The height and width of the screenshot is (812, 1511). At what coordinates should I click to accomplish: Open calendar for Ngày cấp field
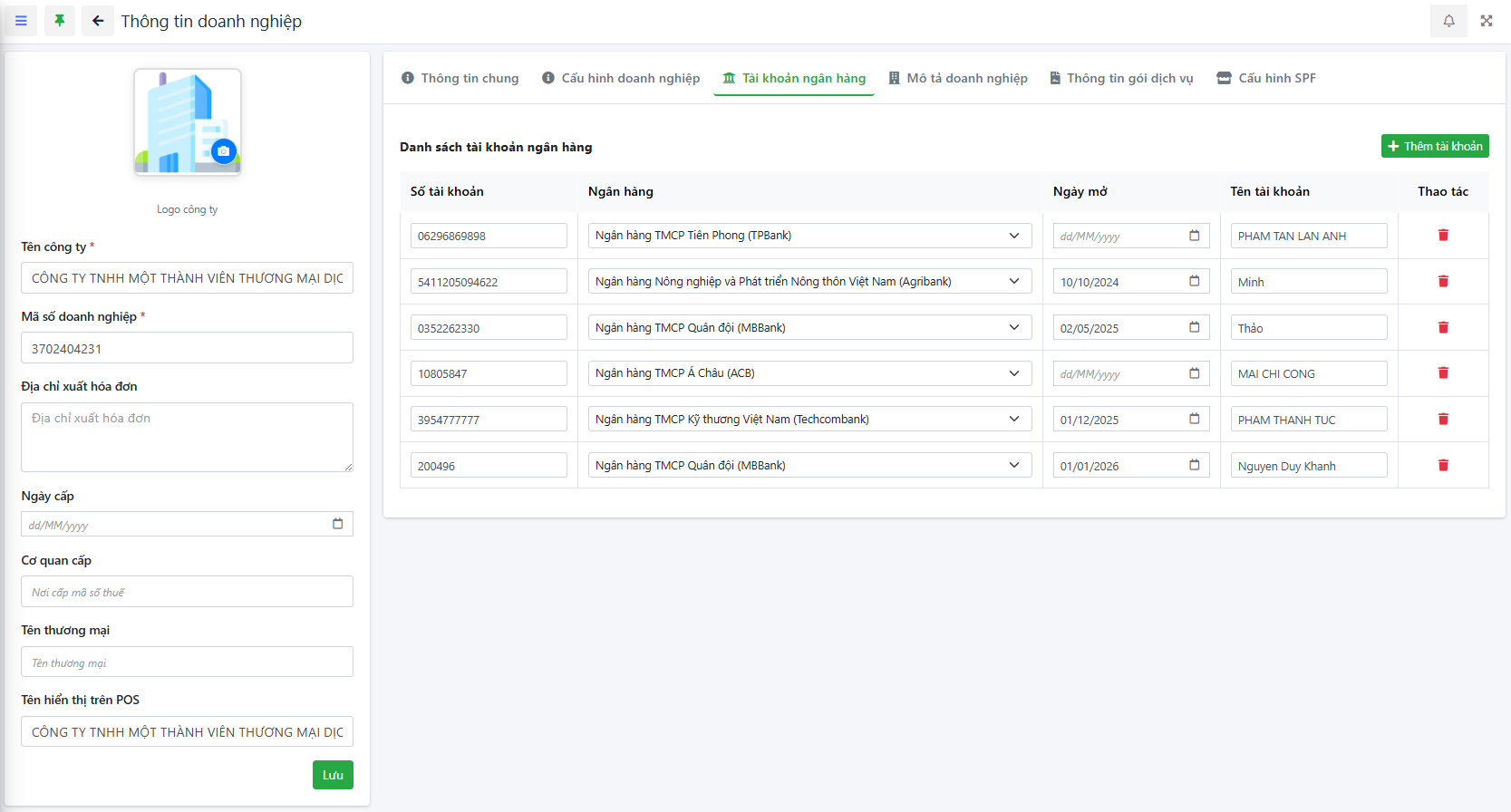tap(338, 524)
